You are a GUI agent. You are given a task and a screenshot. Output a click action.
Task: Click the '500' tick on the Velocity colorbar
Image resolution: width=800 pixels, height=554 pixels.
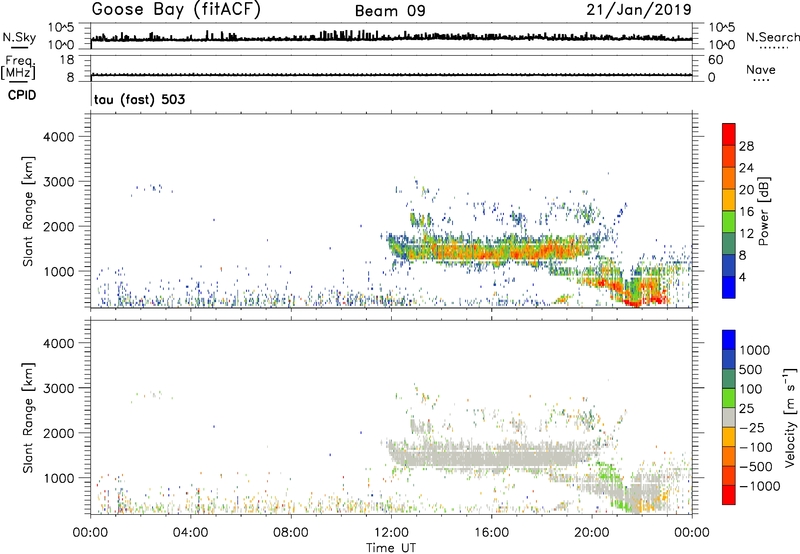(x=750, y=370)
